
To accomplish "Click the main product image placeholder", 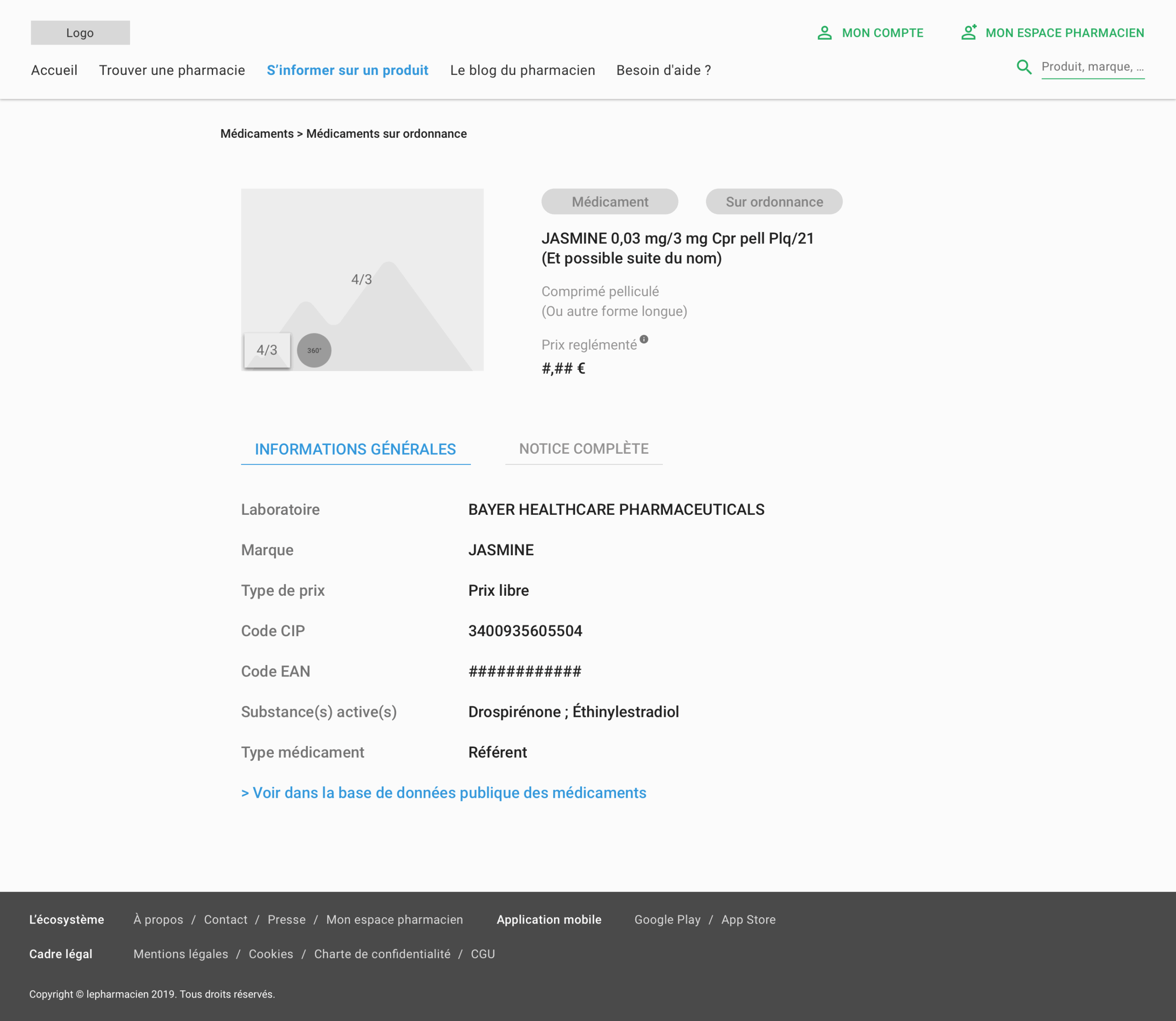I will [x=362, y=279].
